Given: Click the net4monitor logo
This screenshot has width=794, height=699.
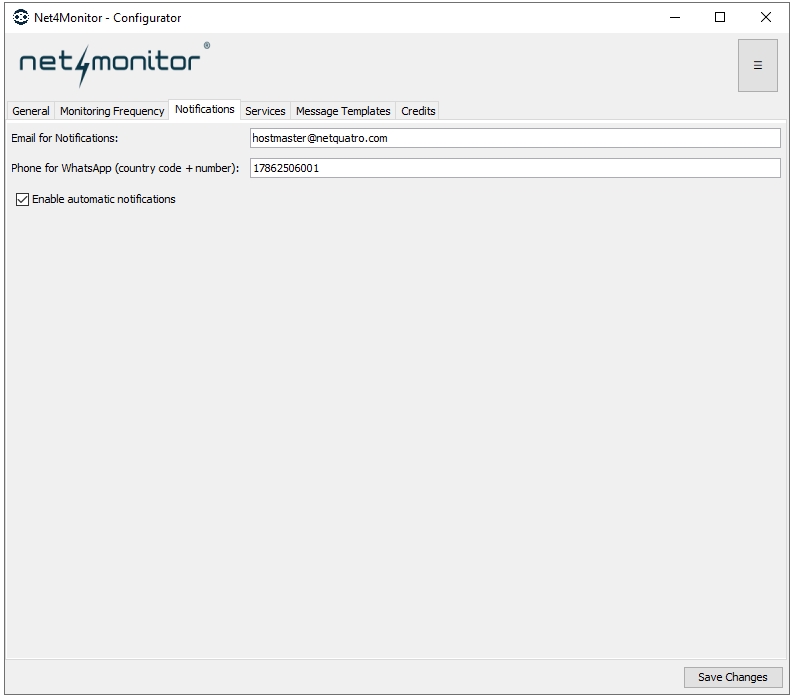Looking at the screenshot, I should click(114, 64).
